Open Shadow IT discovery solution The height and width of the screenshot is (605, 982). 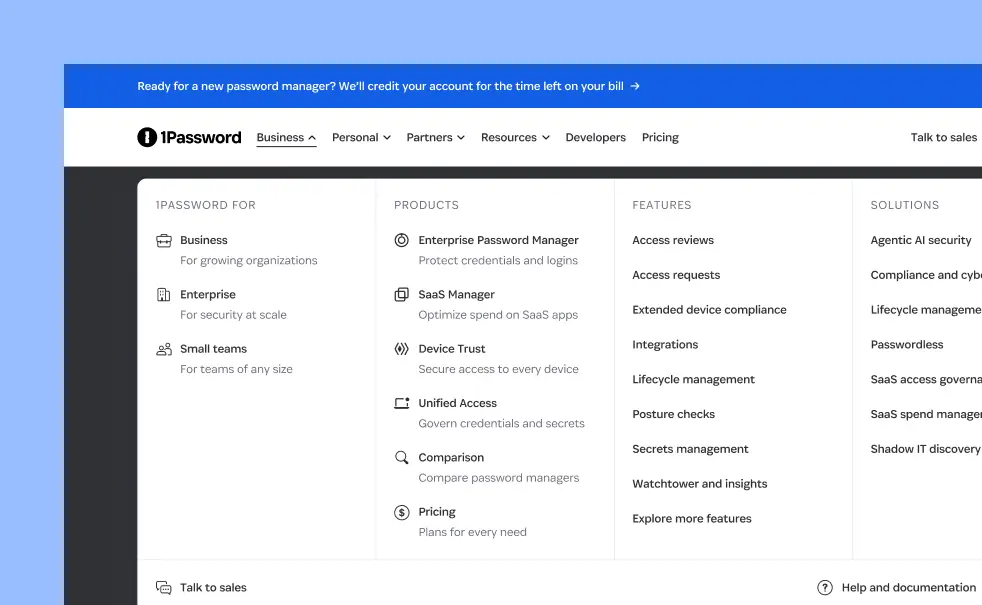click(926, 449)
